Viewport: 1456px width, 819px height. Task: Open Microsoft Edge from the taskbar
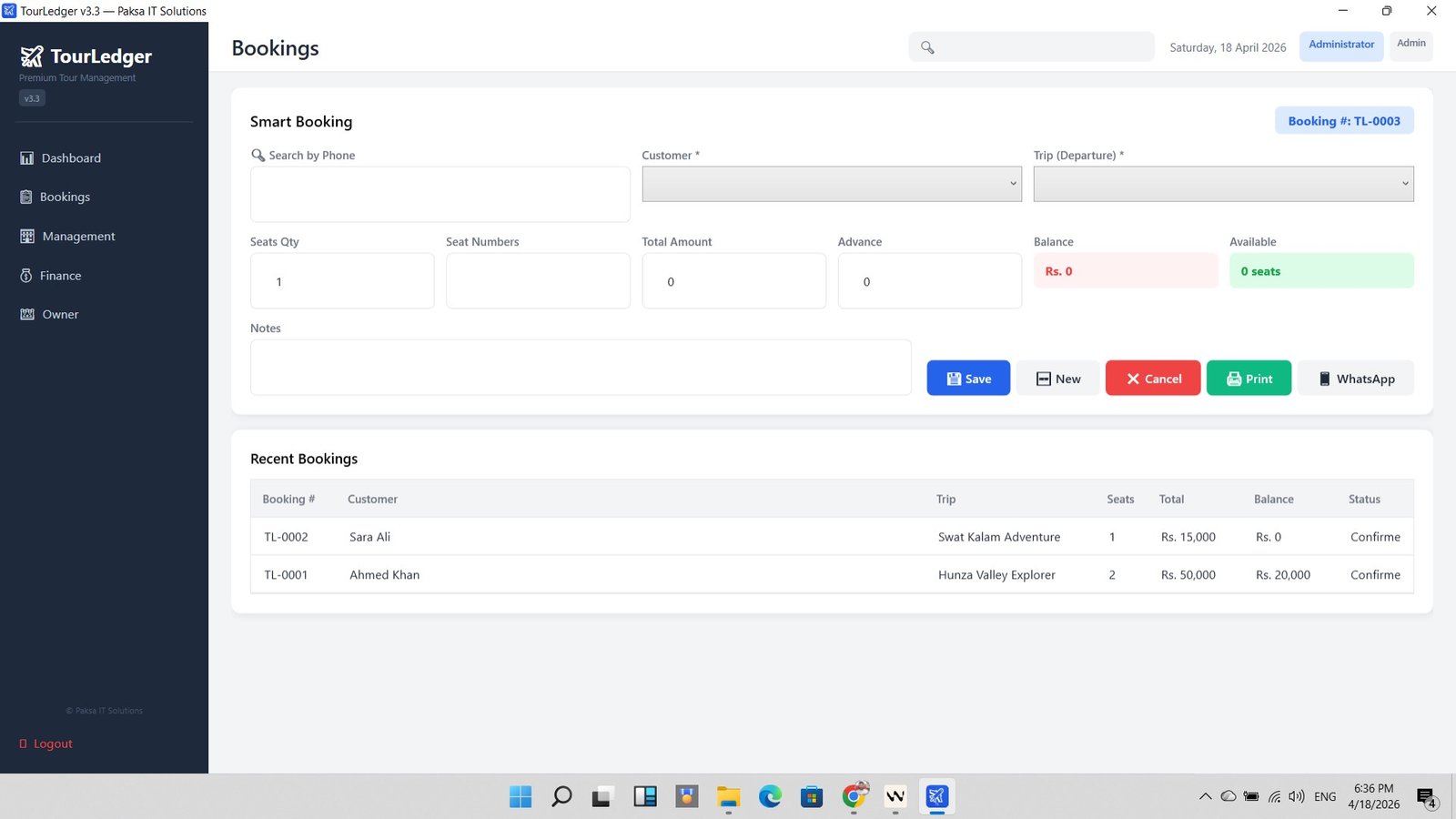[771, 796]
